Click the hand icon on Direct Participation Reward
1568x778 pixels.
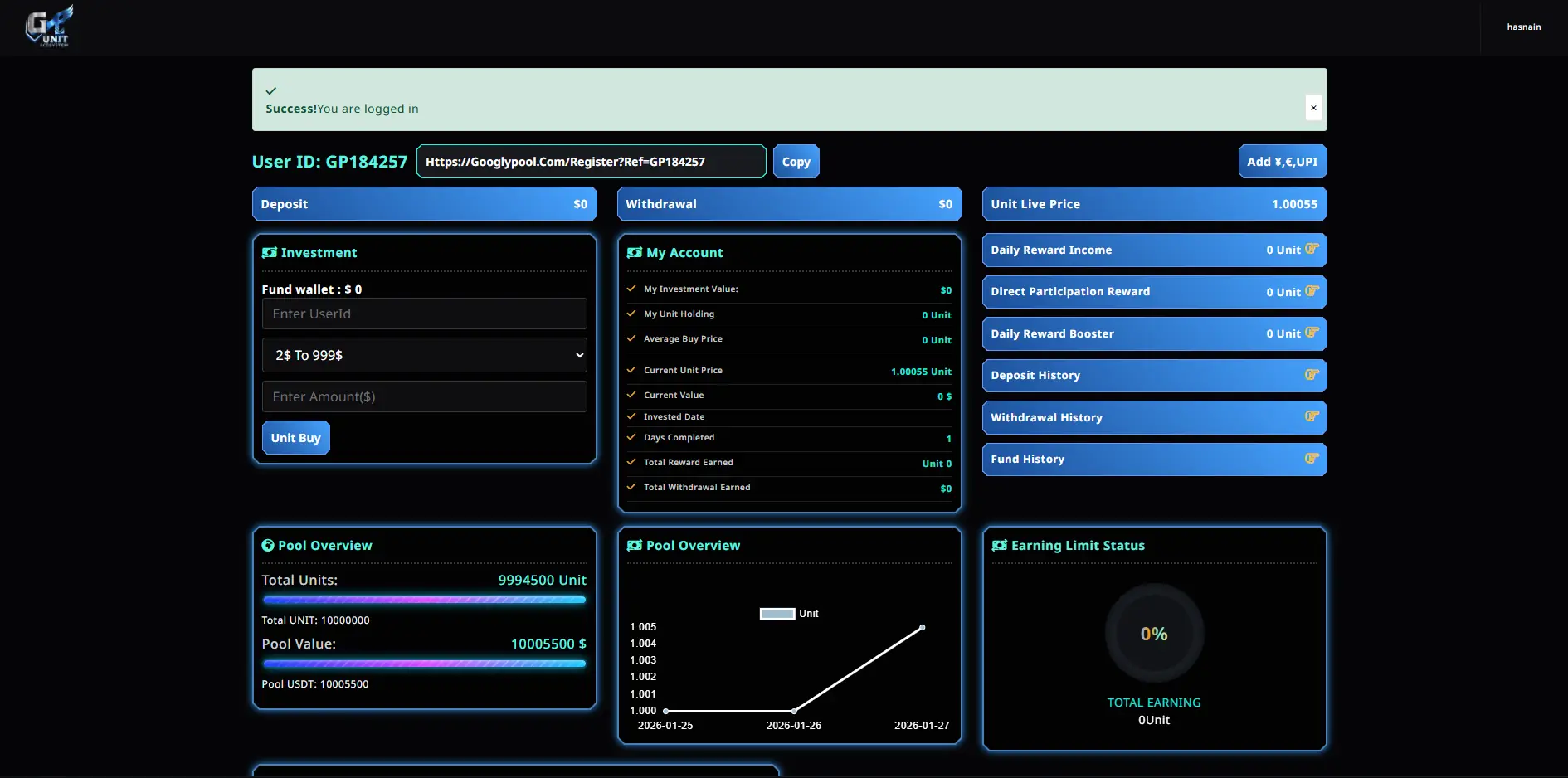tap(1311, 291)
